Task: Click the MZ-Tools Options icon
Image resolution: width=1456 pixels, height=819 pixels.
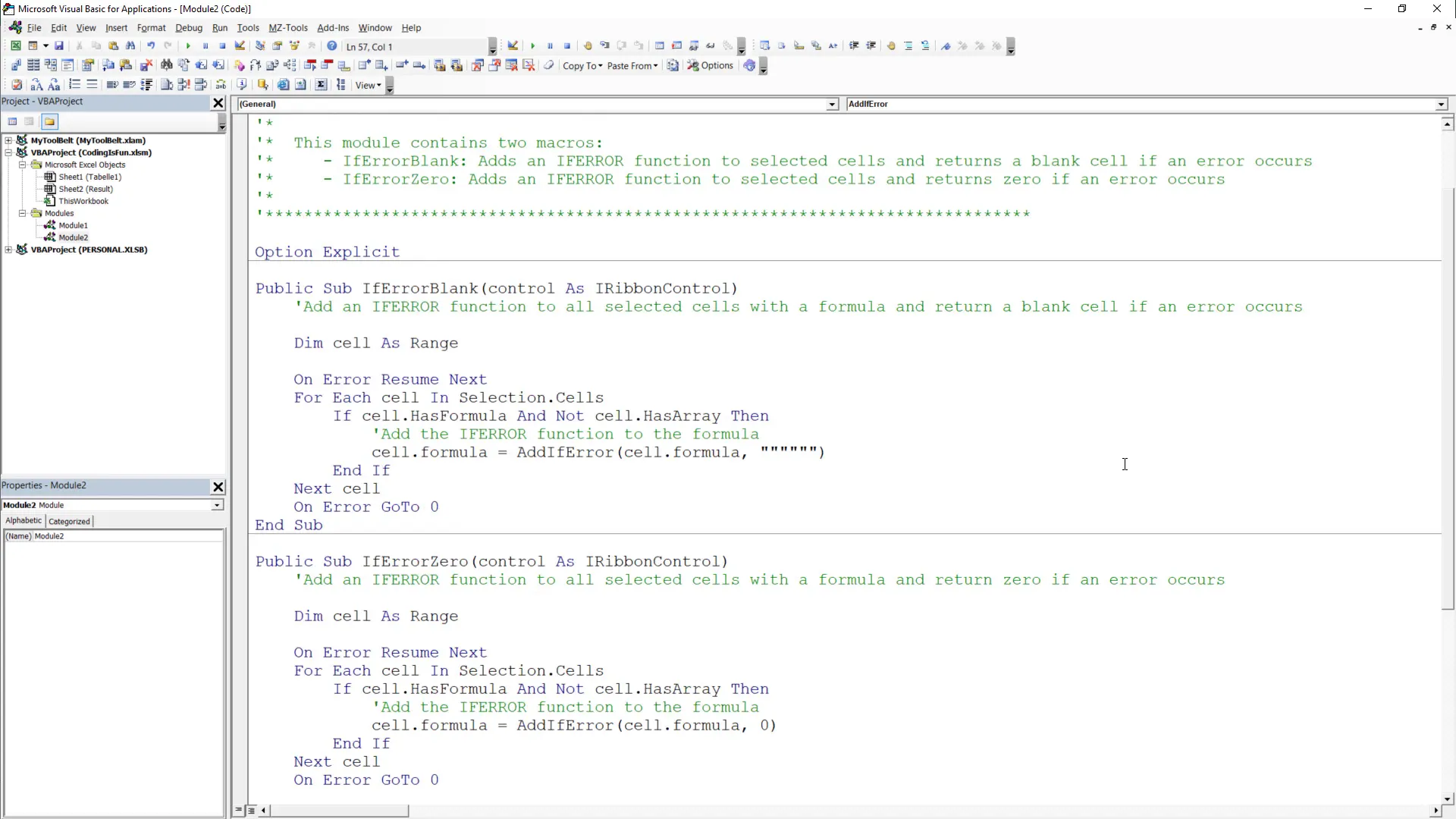Action: click(711, 65)
